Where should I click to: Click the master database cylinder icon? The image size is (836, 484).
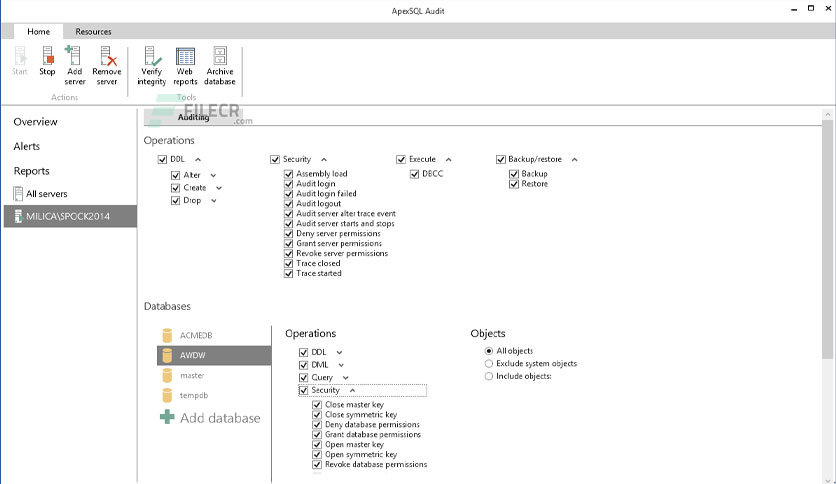coord(167,375)
